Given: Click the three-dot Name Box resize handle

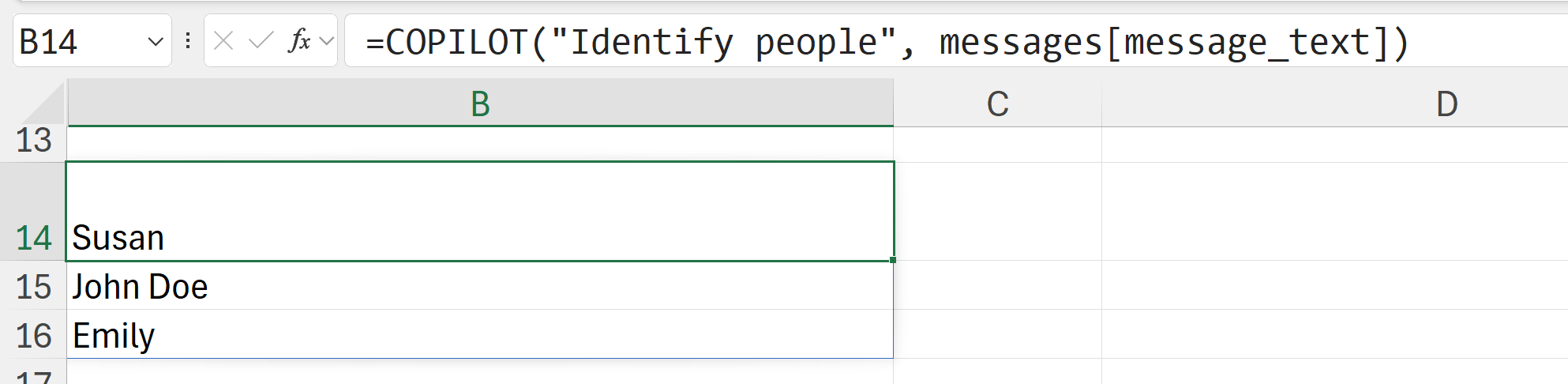Looking at the screenshot, I should (x=188, y=40).
